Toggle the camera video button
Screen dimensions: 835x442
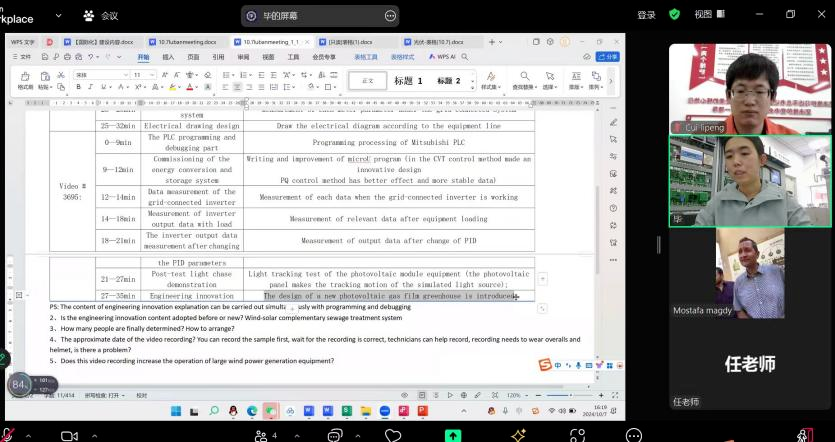coord(69,435)
